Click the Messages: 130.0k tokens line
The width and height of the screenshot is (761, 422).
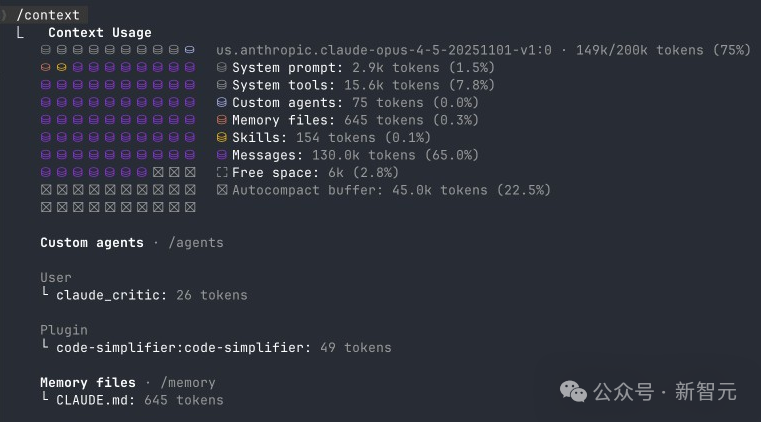pos(355,155)
